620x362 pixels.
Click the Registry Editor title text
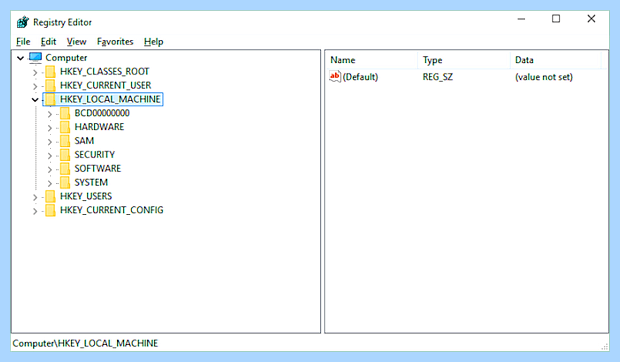62,22
